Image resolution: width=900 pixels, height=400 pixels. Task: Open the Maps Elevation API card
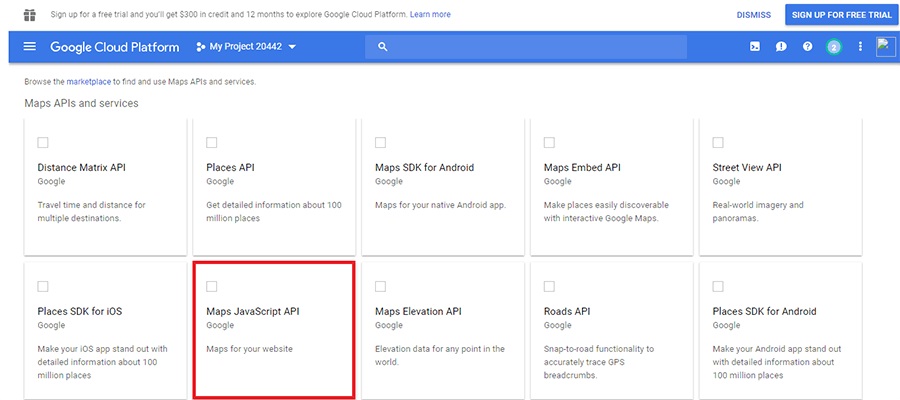439,330
